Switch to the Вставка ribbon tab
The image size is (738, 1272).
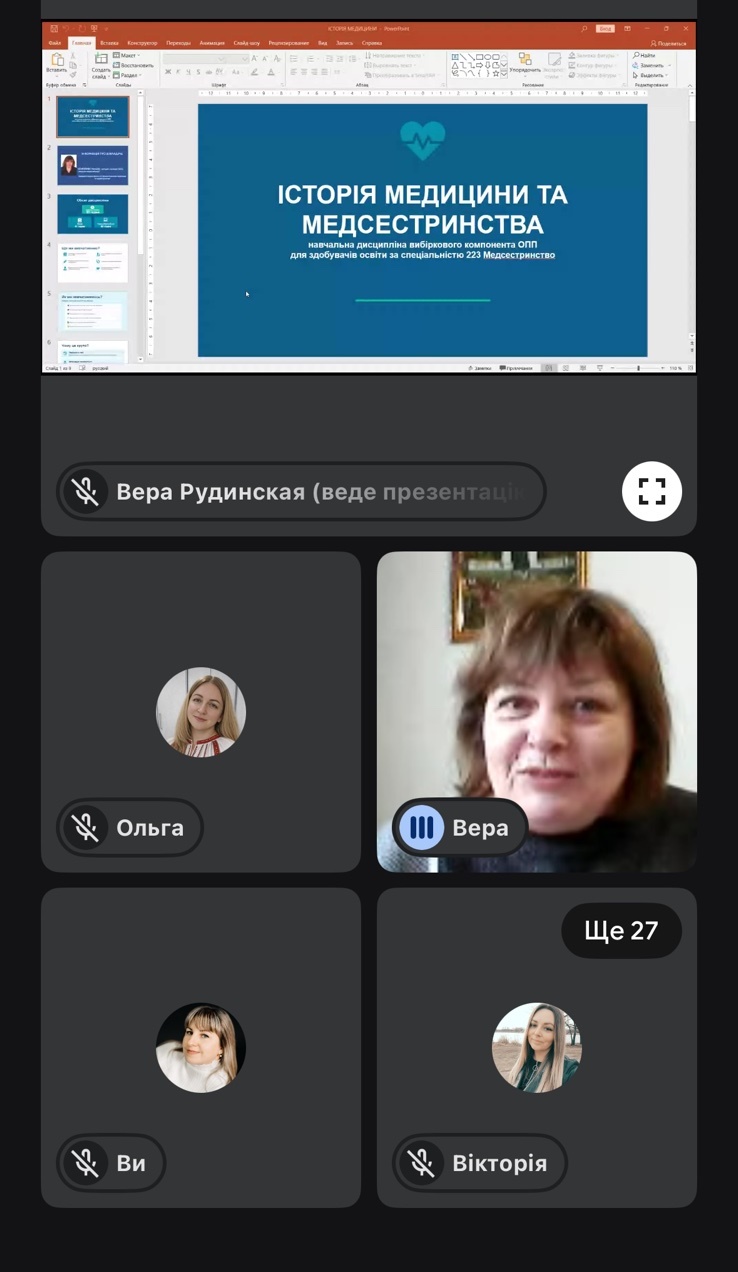[x=109, y=43]
